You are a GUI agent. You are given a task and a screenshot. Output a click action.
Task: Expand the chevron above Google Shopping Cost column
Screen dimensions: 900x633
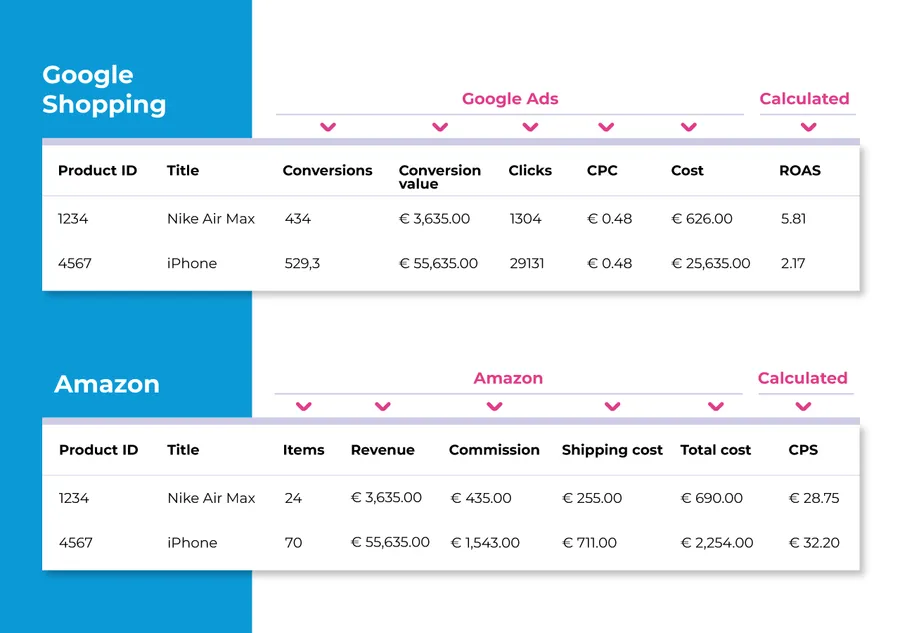(x=688, y=127)
